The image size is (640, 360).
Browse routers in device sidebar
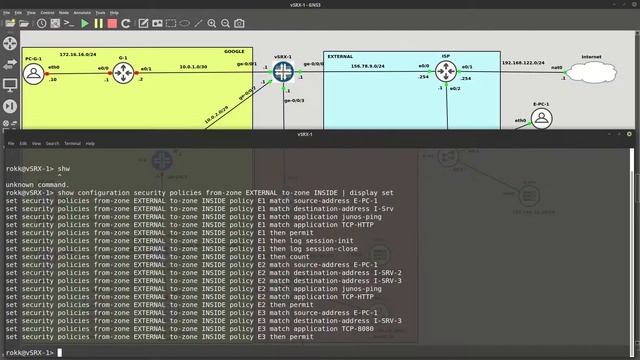[10, 43]
